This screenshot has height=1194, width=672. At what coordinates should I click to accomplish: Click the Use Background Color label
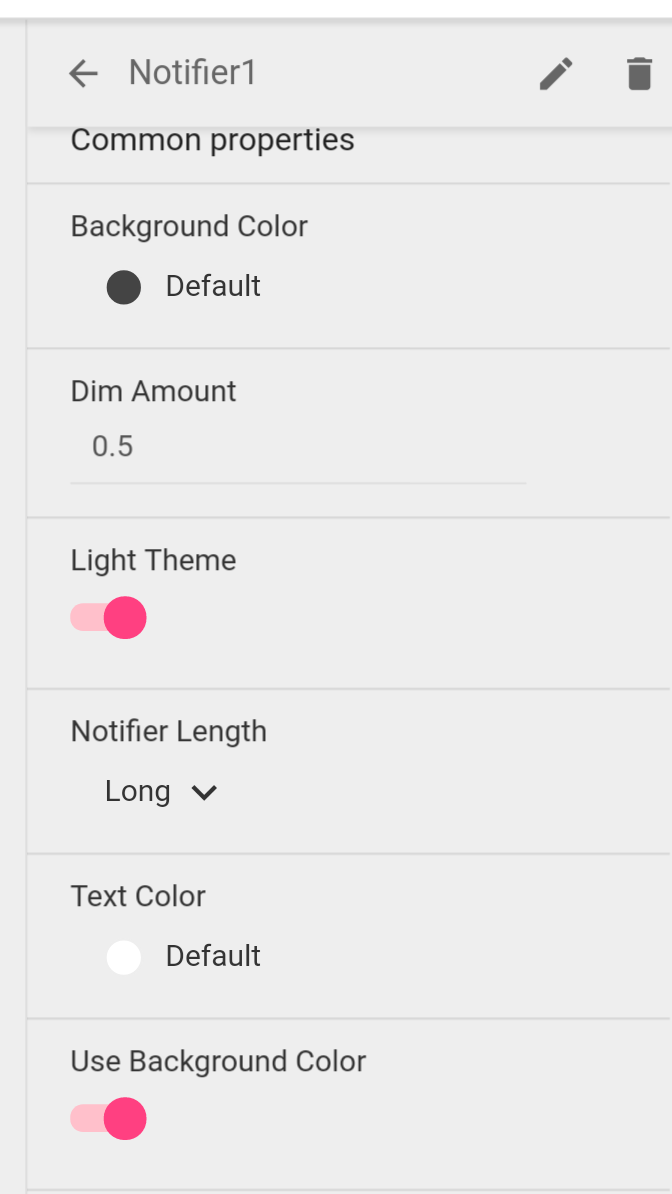point(218,1061)
